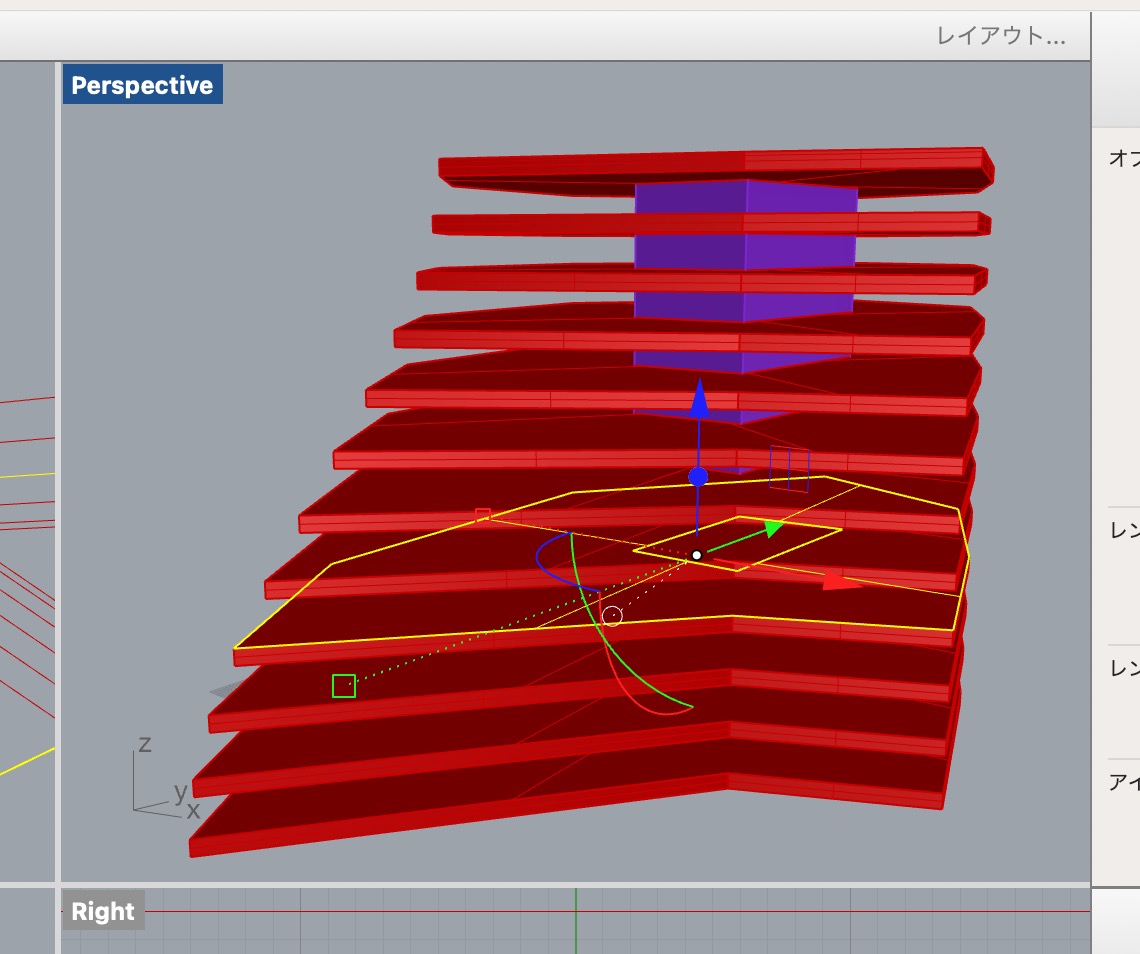Select the レイアウト… tab

[x=1000, y=36]
